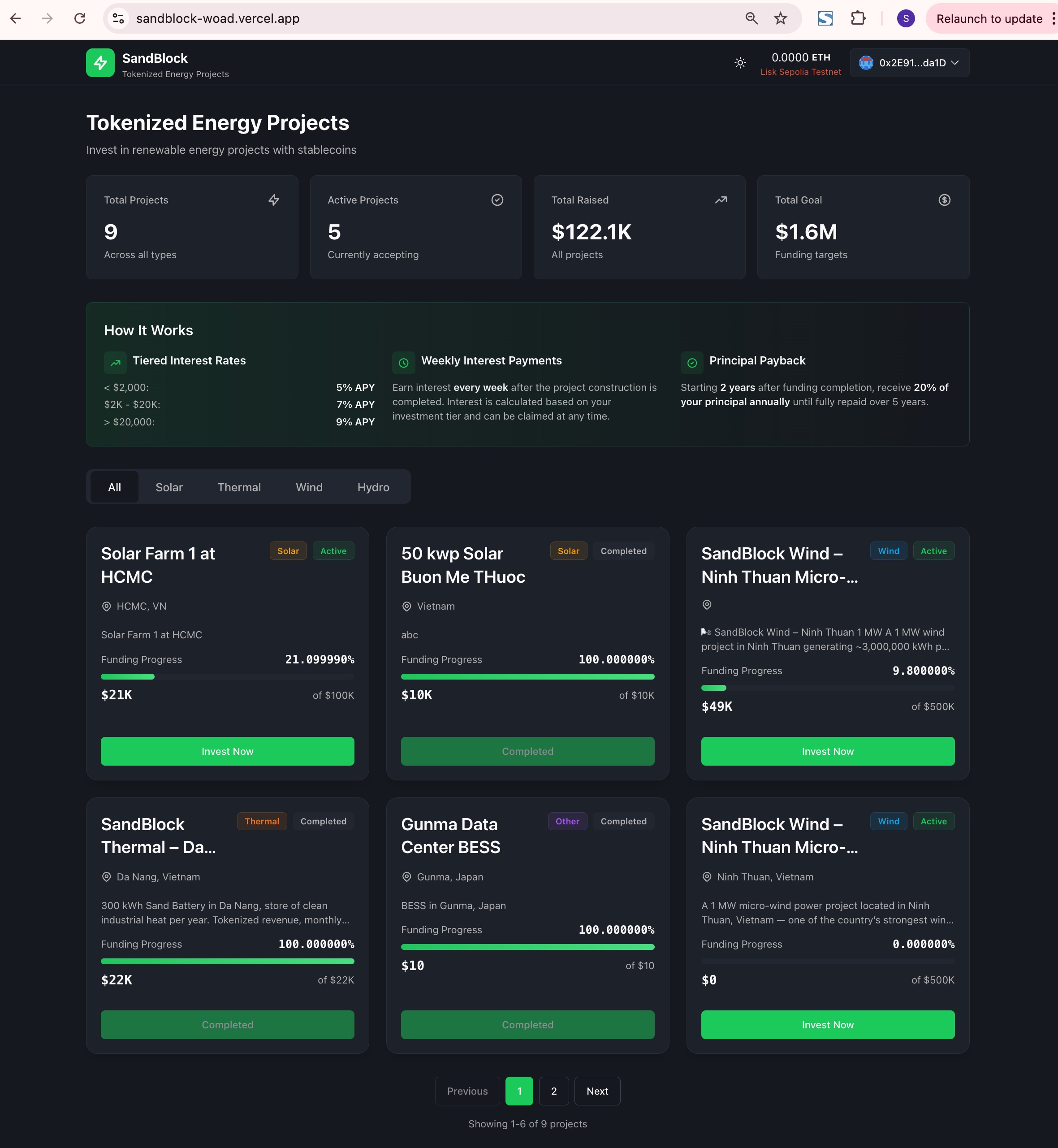Click 50 kwp Solar funding progress bar
The width and height of the screenshot is (1058, 1148).
(x=527, y=677)
